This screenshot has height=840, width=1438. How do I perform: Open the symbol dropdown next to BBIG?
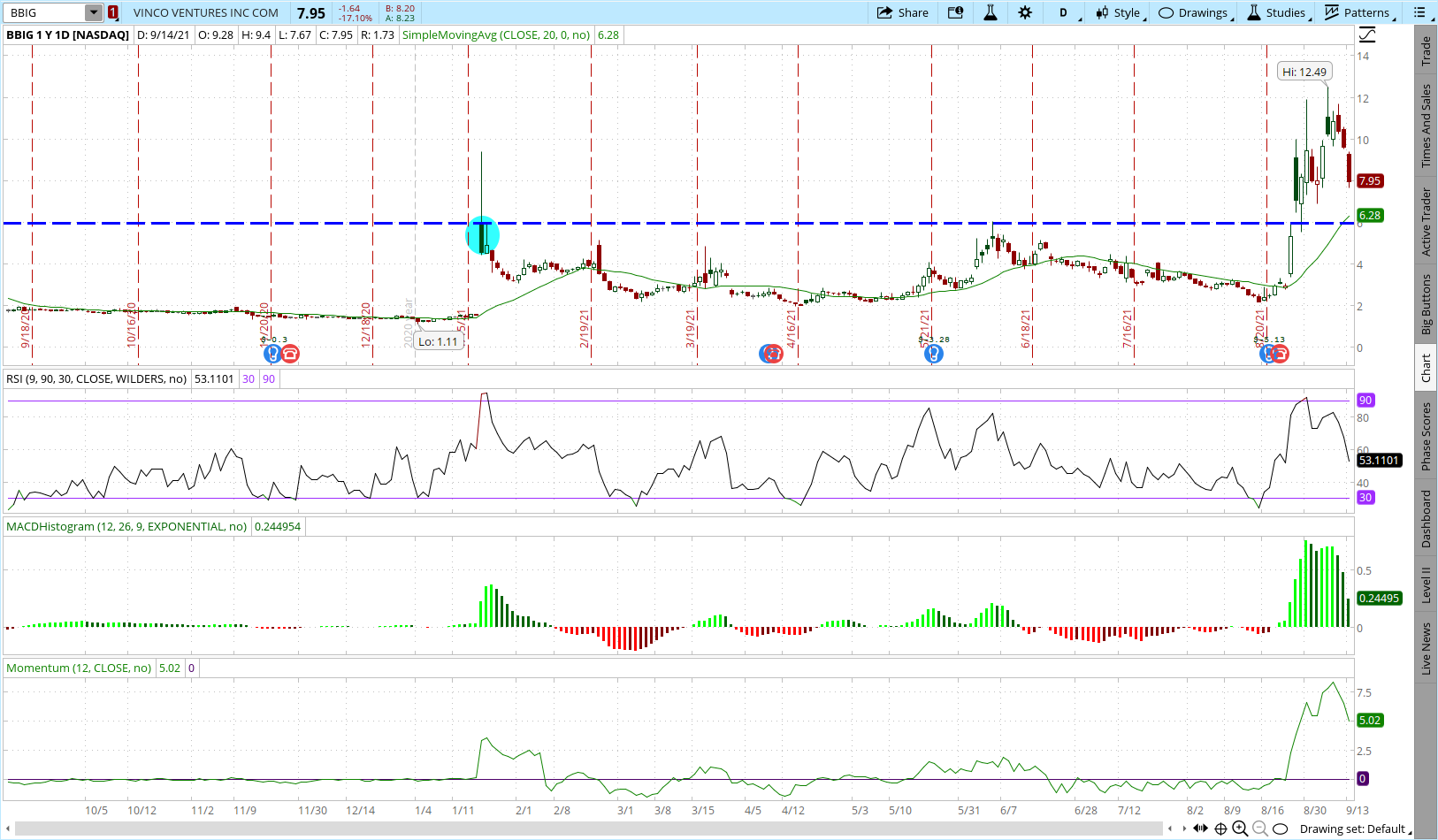[93, 12]
